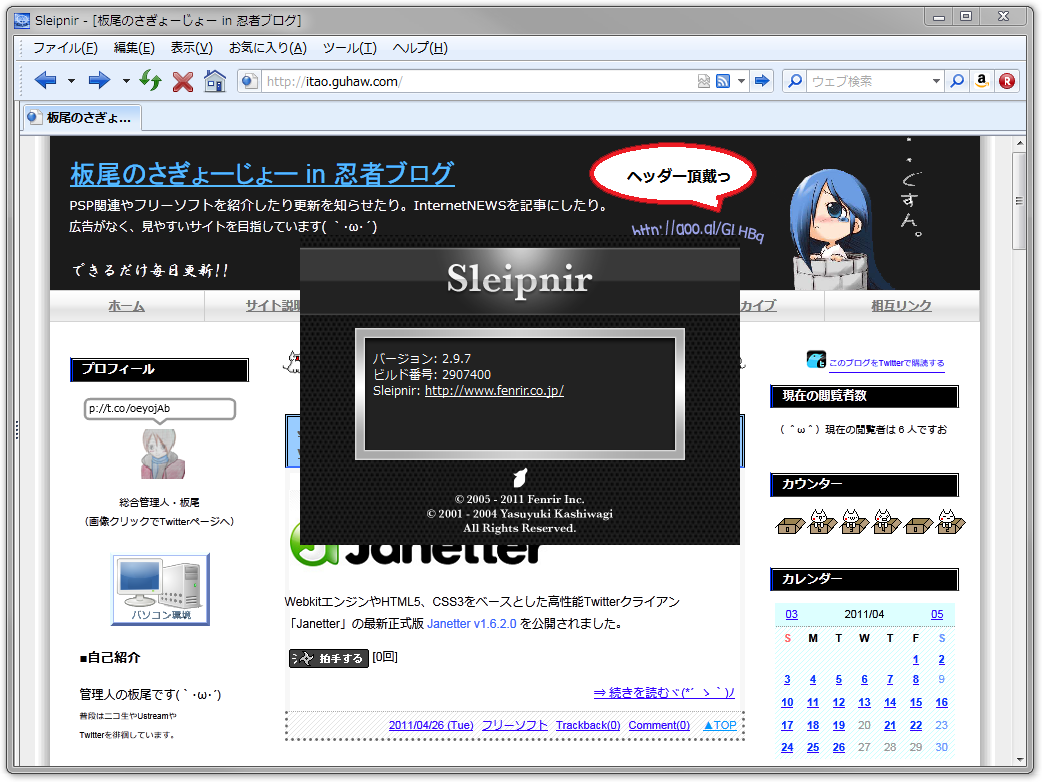Viewport: 1042px width, 782px height.
Task: Open Janetter v1.6.2.0 link
Action: pyautogui.click(x=471, y=623)
